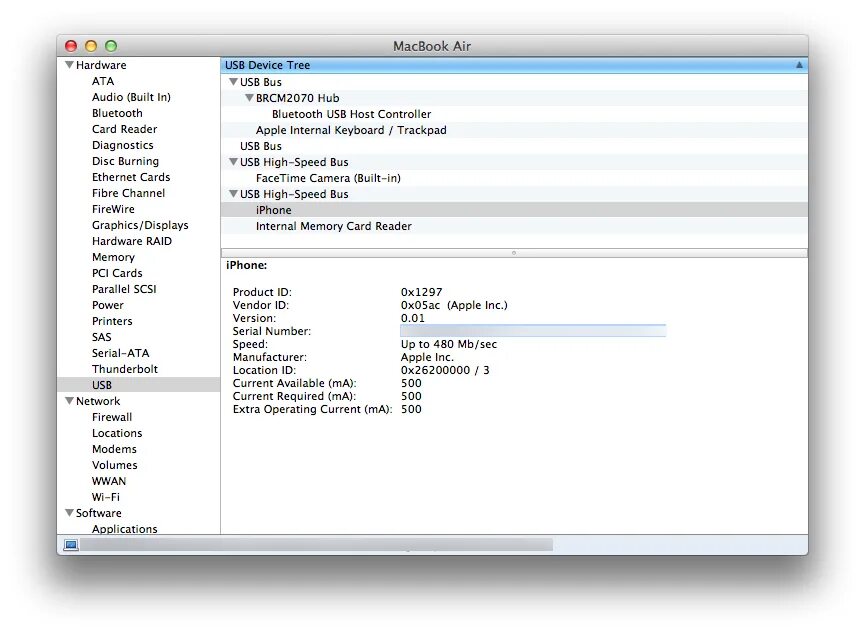
Task: Select PCI Cards in the sidebar
Action: coord(117,273)
